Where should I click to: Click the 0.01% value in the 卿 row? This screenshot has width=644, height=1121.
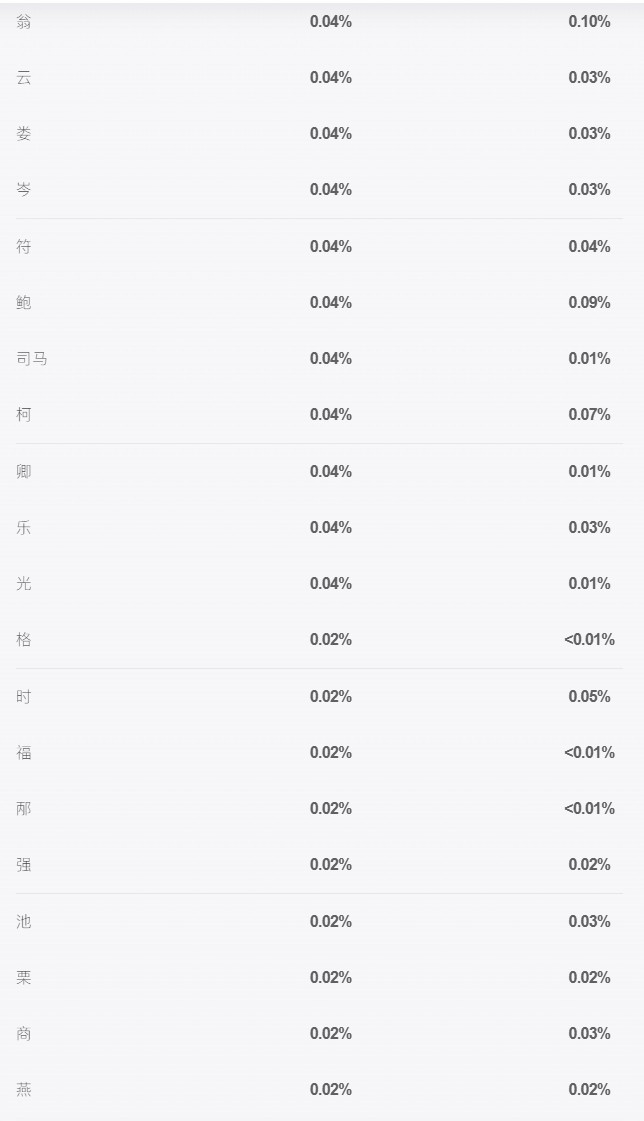(x=589, y=472)
